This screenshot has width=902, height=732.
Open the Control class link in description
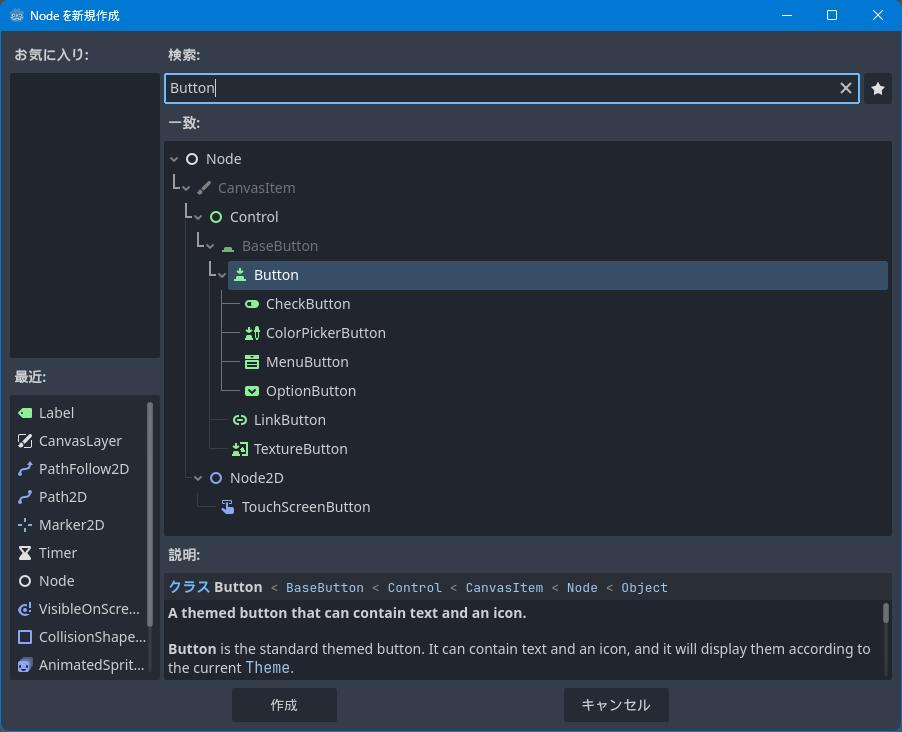coord(414,588)
